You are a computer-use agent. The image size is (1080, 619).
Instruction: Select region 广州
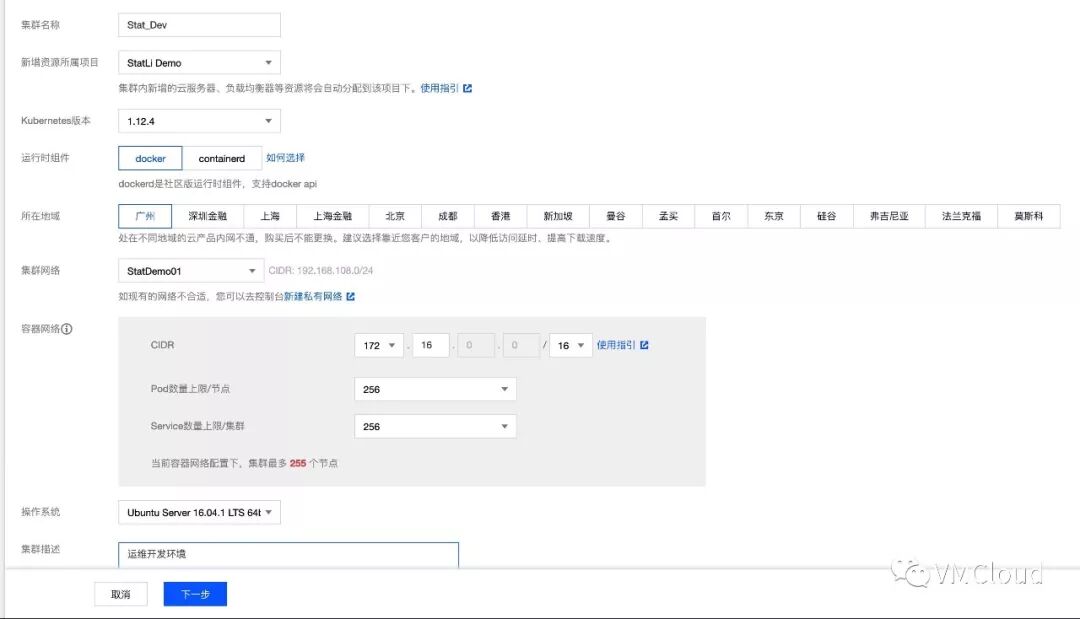click(145, 216)
